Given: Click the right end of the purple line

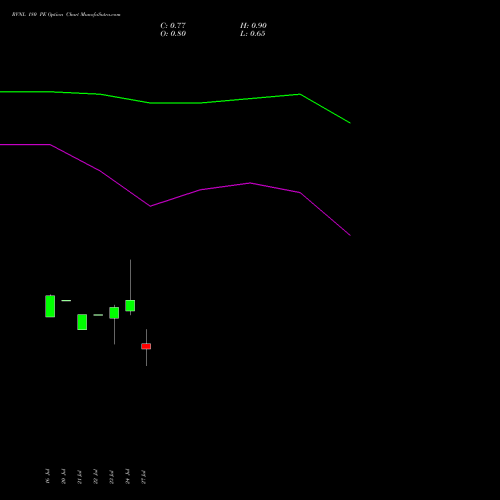Looking at the screenshot, I should pyautogui.click(x=350, y=235).
